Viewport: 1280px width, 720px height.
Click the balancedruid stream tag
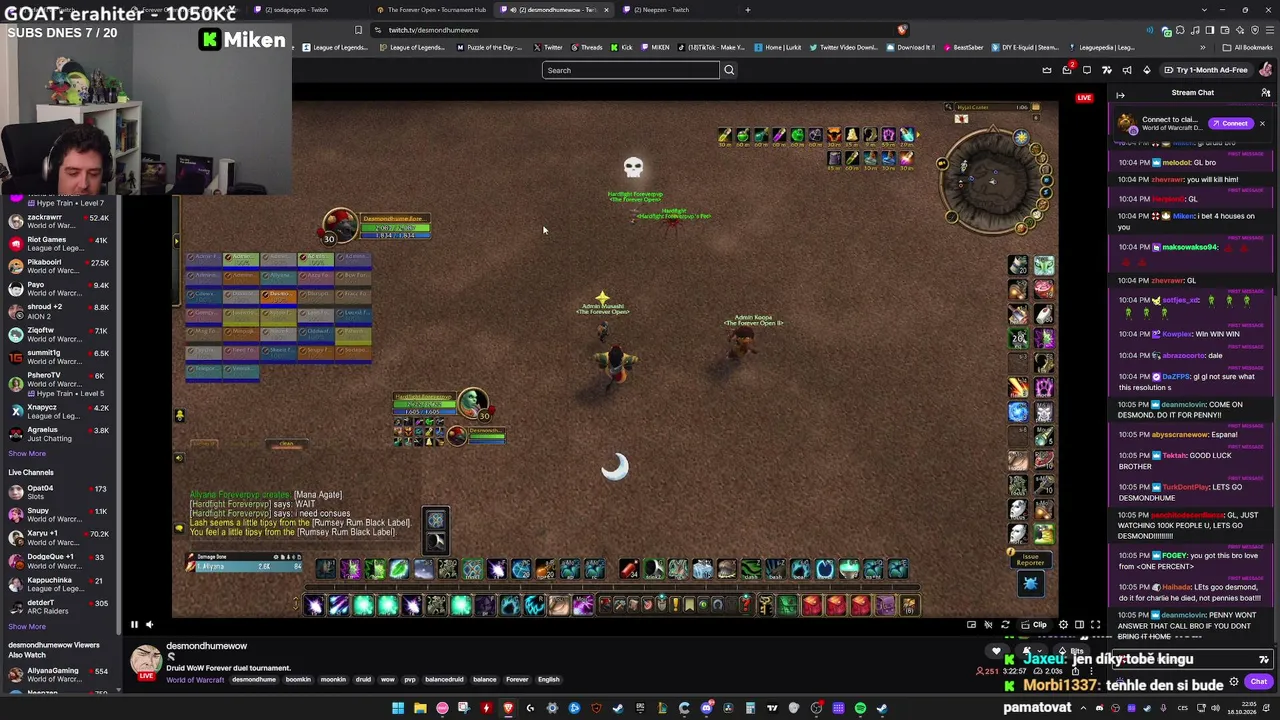tap(444, 680)
